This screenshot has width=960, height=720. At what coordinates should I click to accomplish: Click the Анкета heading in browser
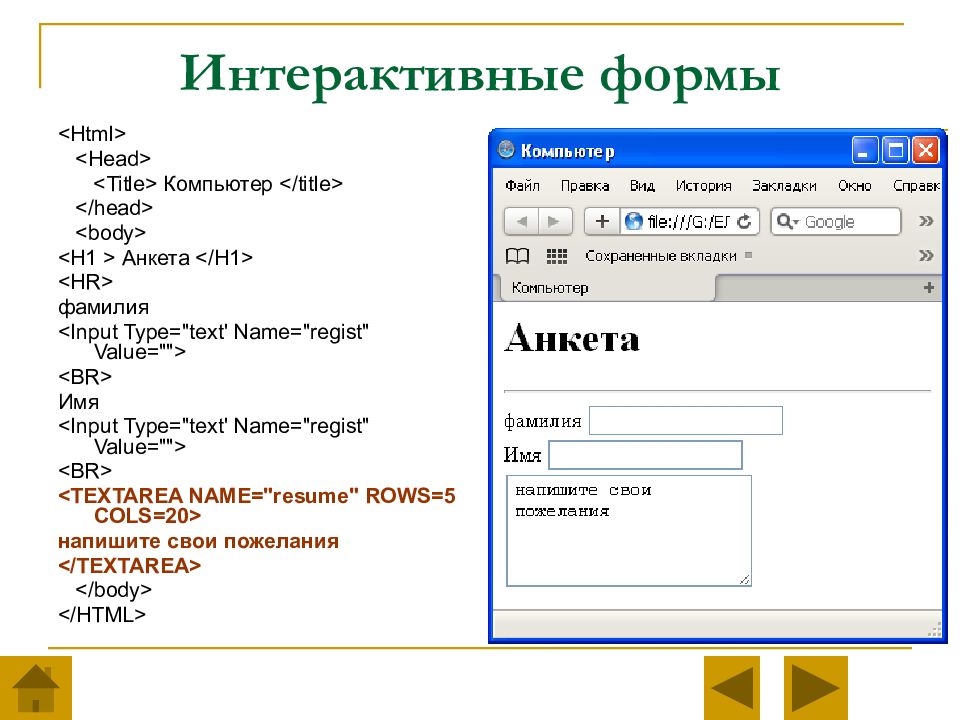[x=572, y=338]
